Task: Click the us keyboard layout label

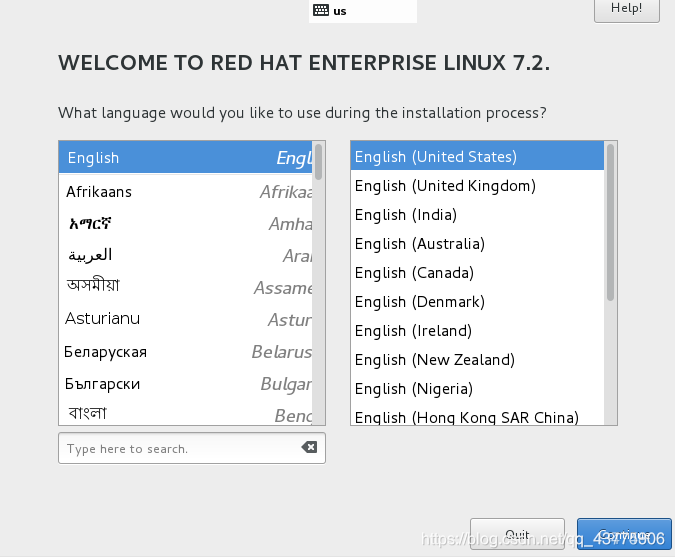Action: 340,11
